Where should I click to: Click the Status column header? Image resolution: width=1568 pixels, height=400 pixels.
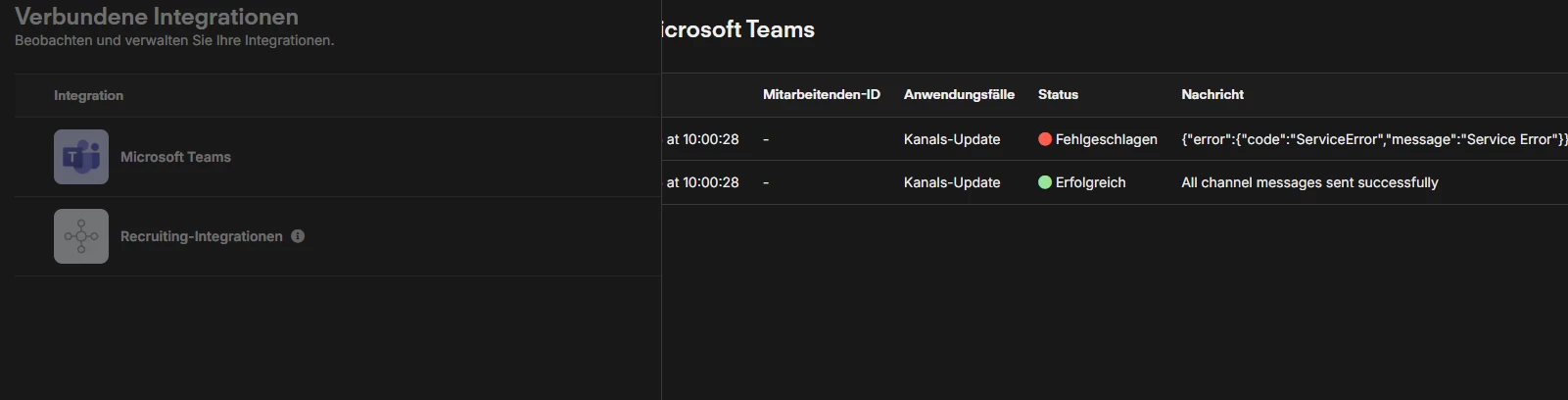coord(1058,94)
